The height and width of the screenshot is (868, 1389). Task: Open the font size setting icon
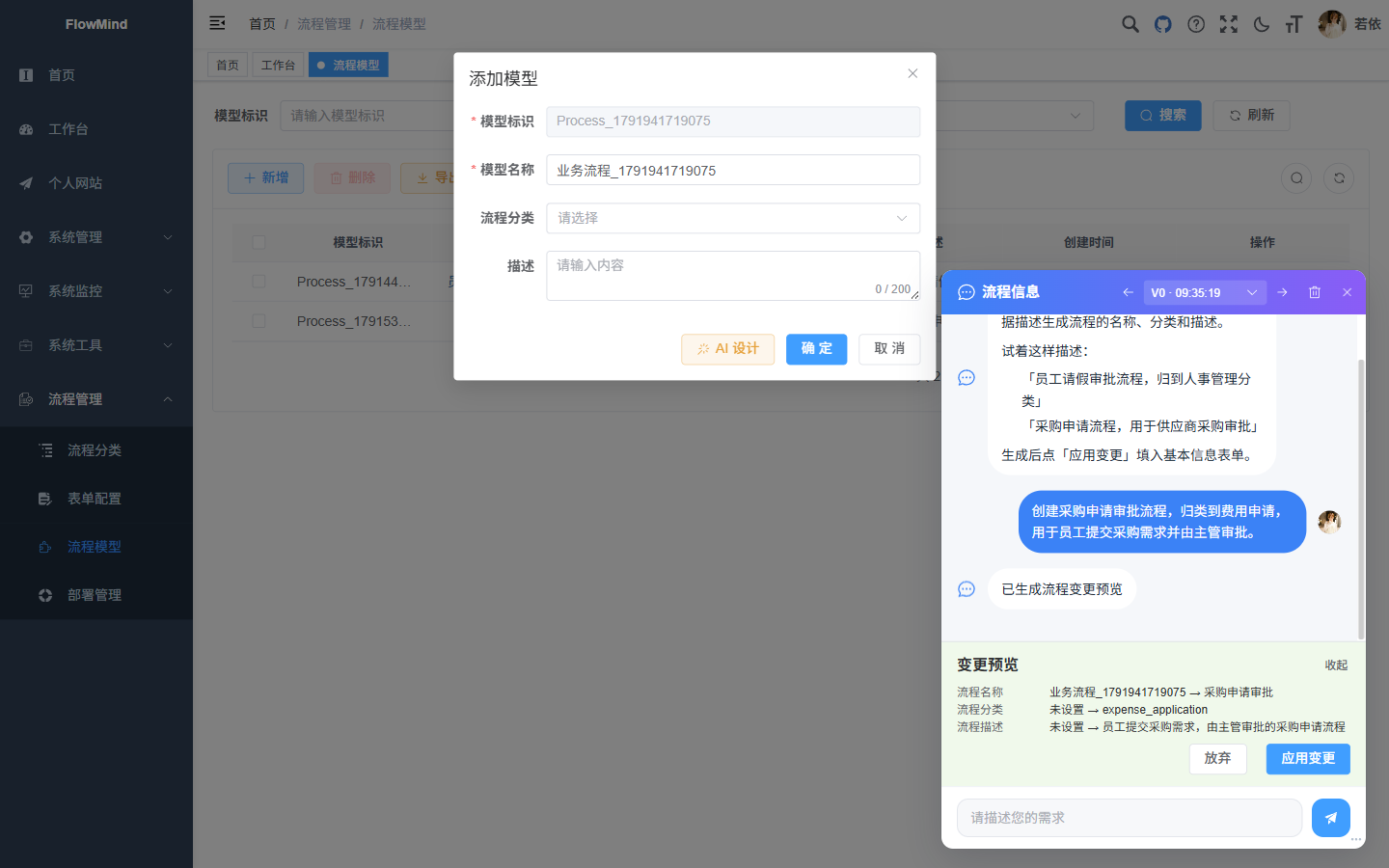(1294, 24)
